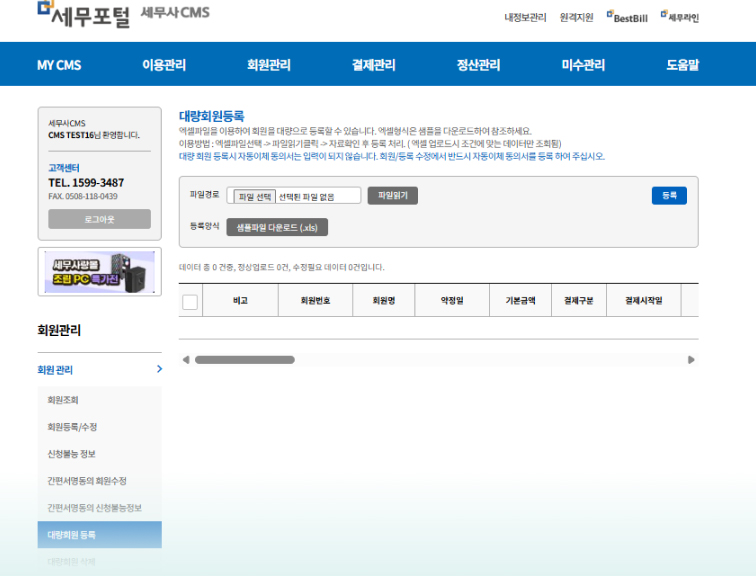The width and height of the screenshot is (756, 576).
Task: Click the 약정일 column header
Action: (x=452, y=301)
